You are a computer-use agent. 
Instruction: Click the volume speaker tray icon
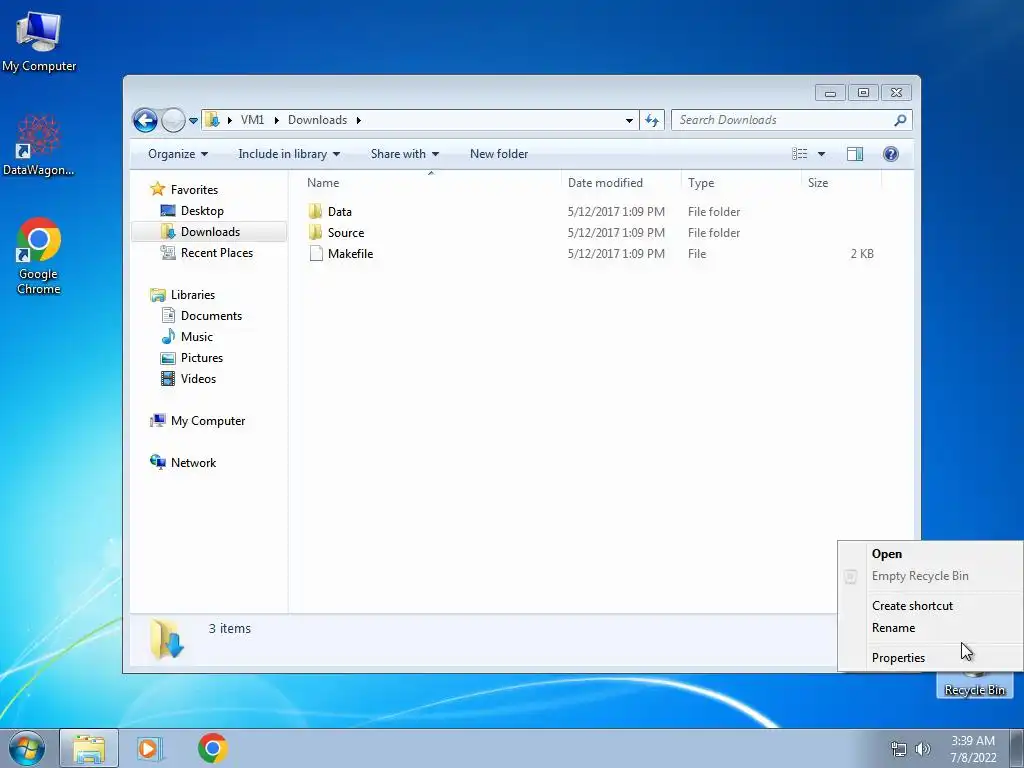[x=922, y=750]
